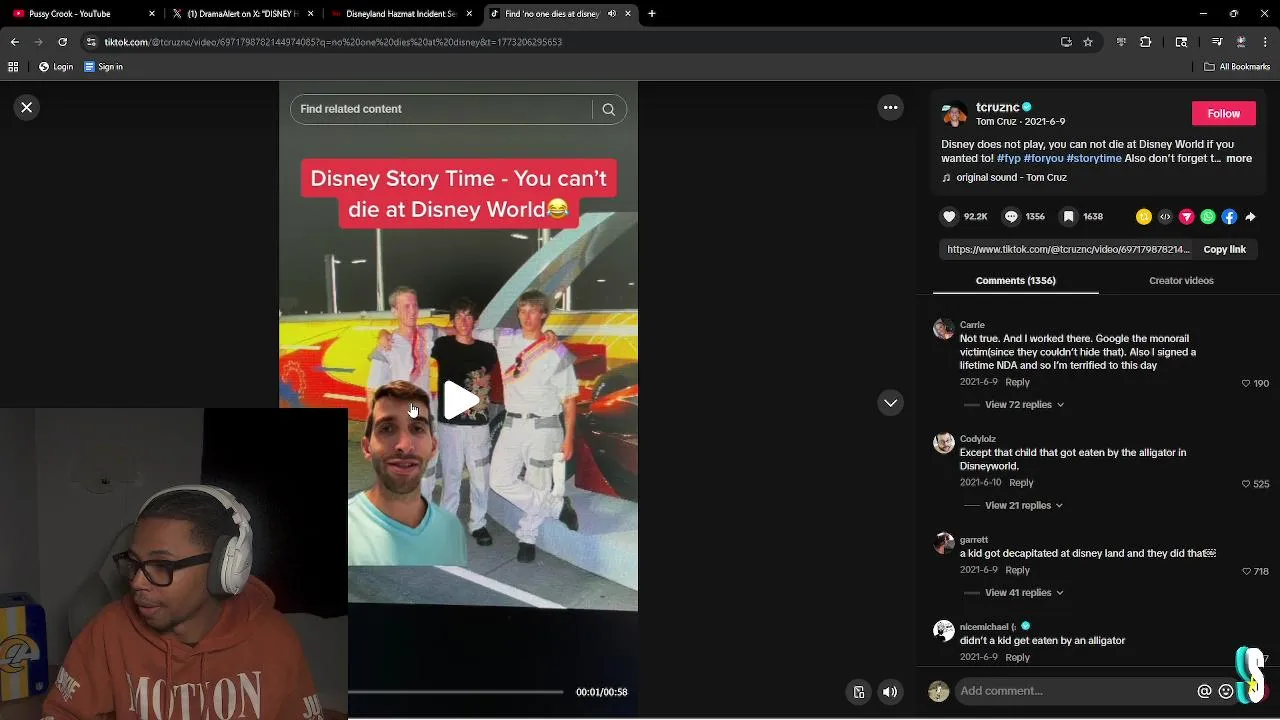Expand View 21 replies under Codylolz's comment
The height and width of the screenshot is (720, 1280).
tap(1024, 505)
